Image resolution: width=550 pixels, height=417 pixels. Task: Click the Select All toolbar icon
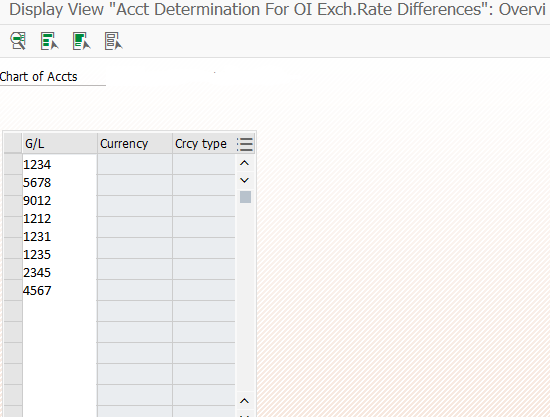coord(49,41)
